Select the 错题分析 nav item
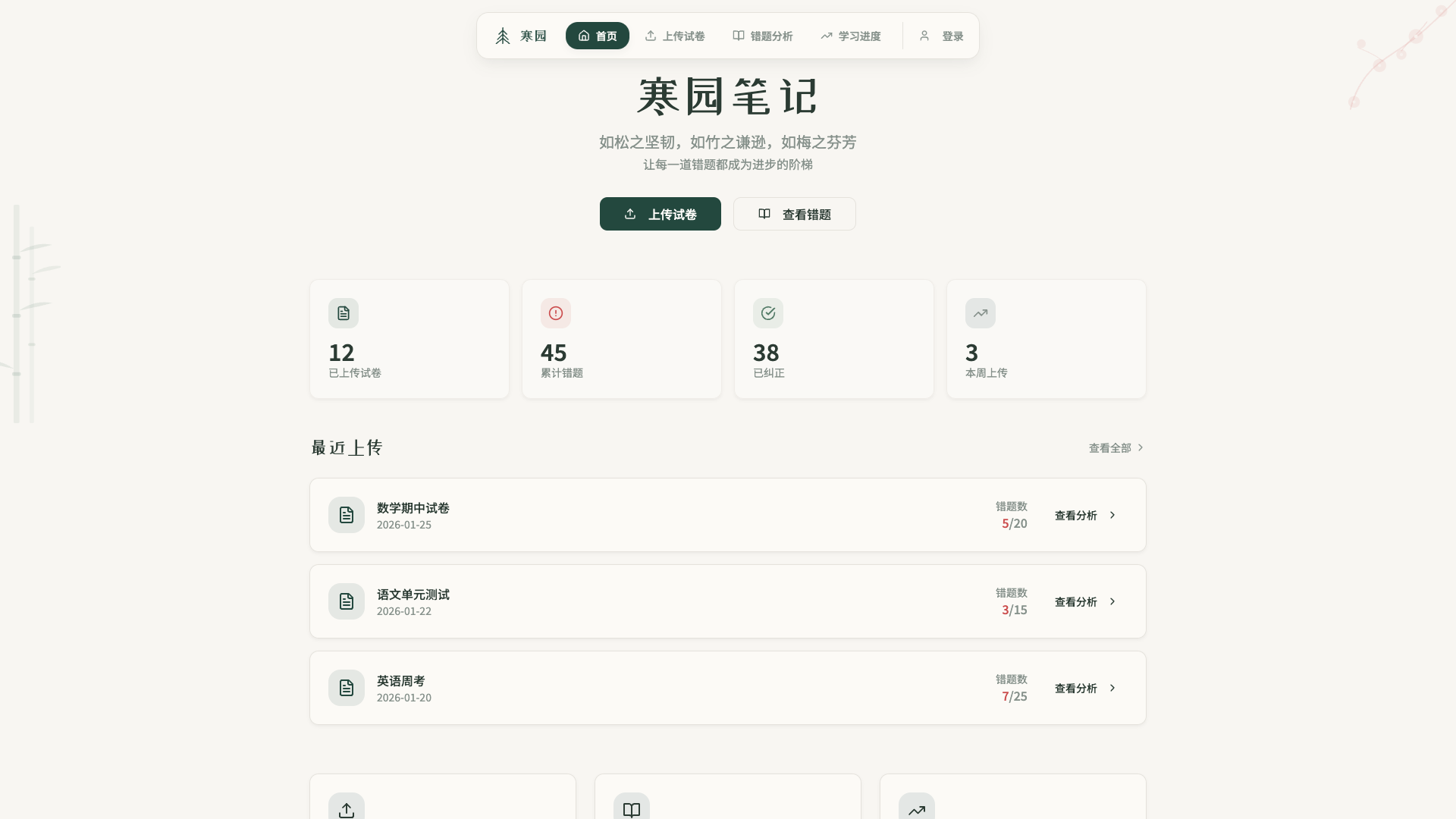Viewport: 1456px width, 819px height. tap(762, 36)
